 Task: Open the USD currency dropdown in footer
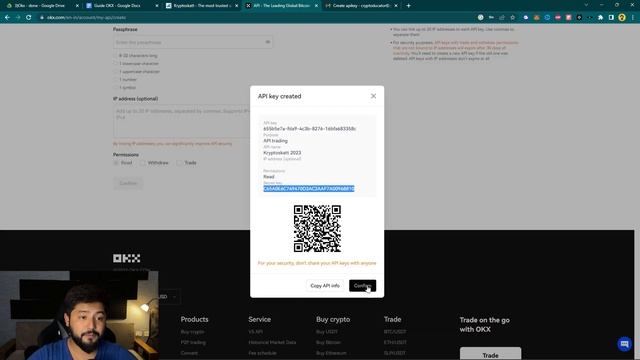click(169, 297)
